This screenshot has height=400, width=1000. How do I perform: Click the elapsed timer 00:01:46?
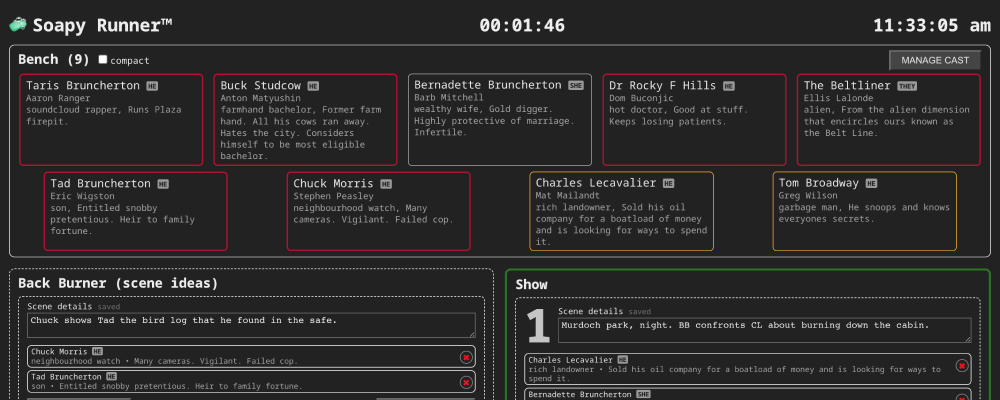pos(522,26)
